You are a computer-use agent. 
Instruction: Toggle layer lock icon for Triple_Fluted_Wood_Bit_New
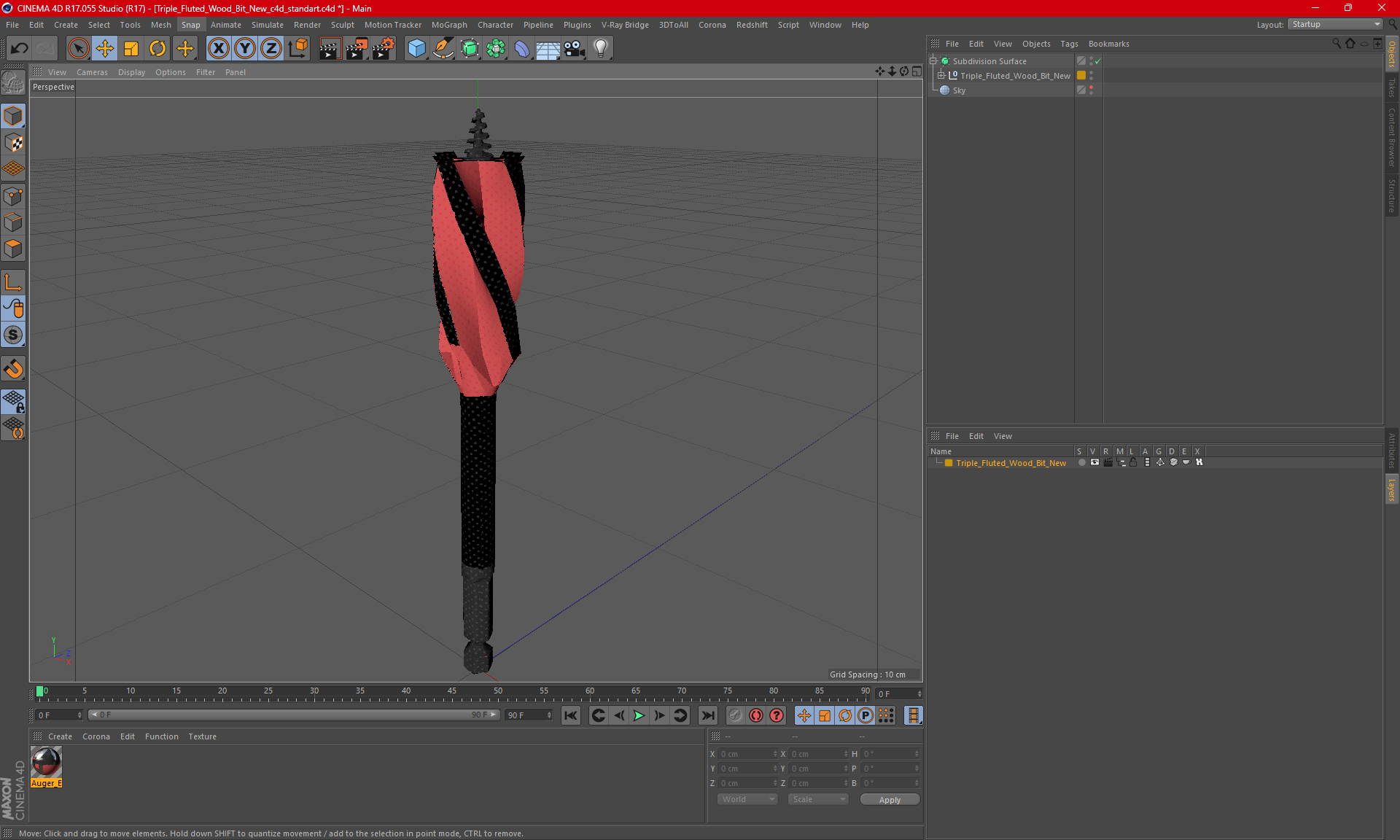tap(1133, 462)
